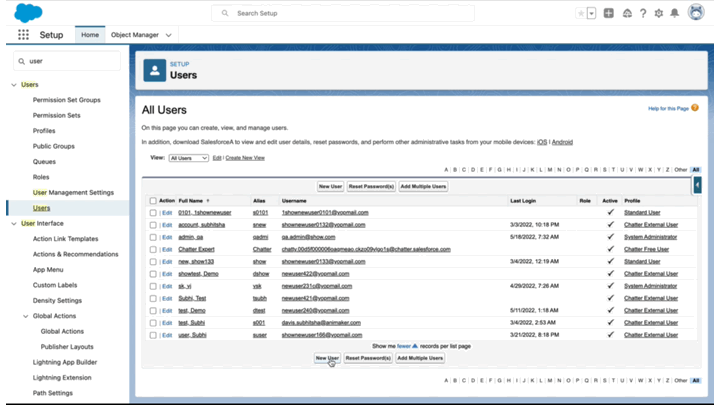
Task: Check the box for showtest, Demo row
Action: 153,274
